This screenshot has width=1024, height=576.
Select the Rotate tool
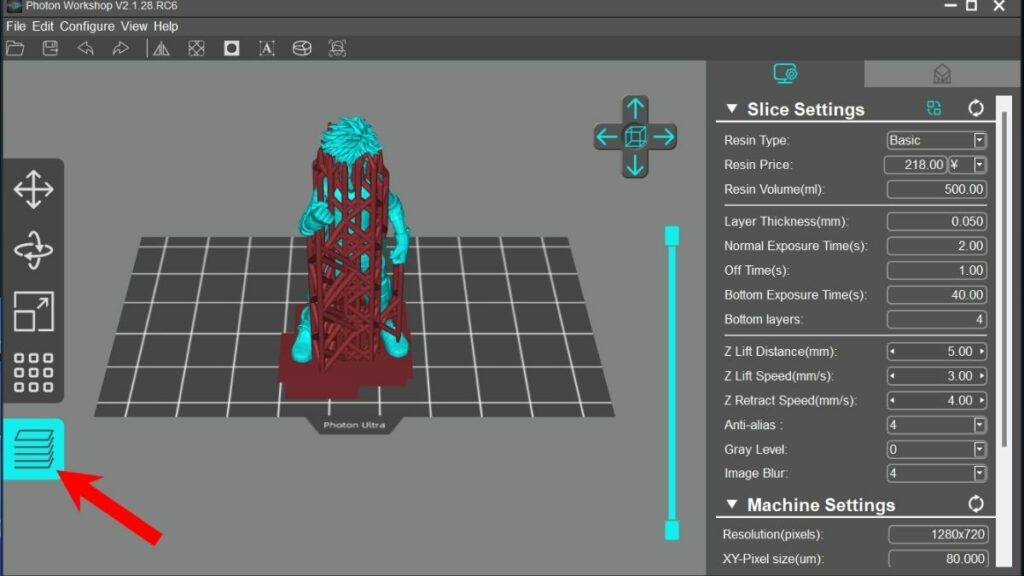(x=34, y=250)
